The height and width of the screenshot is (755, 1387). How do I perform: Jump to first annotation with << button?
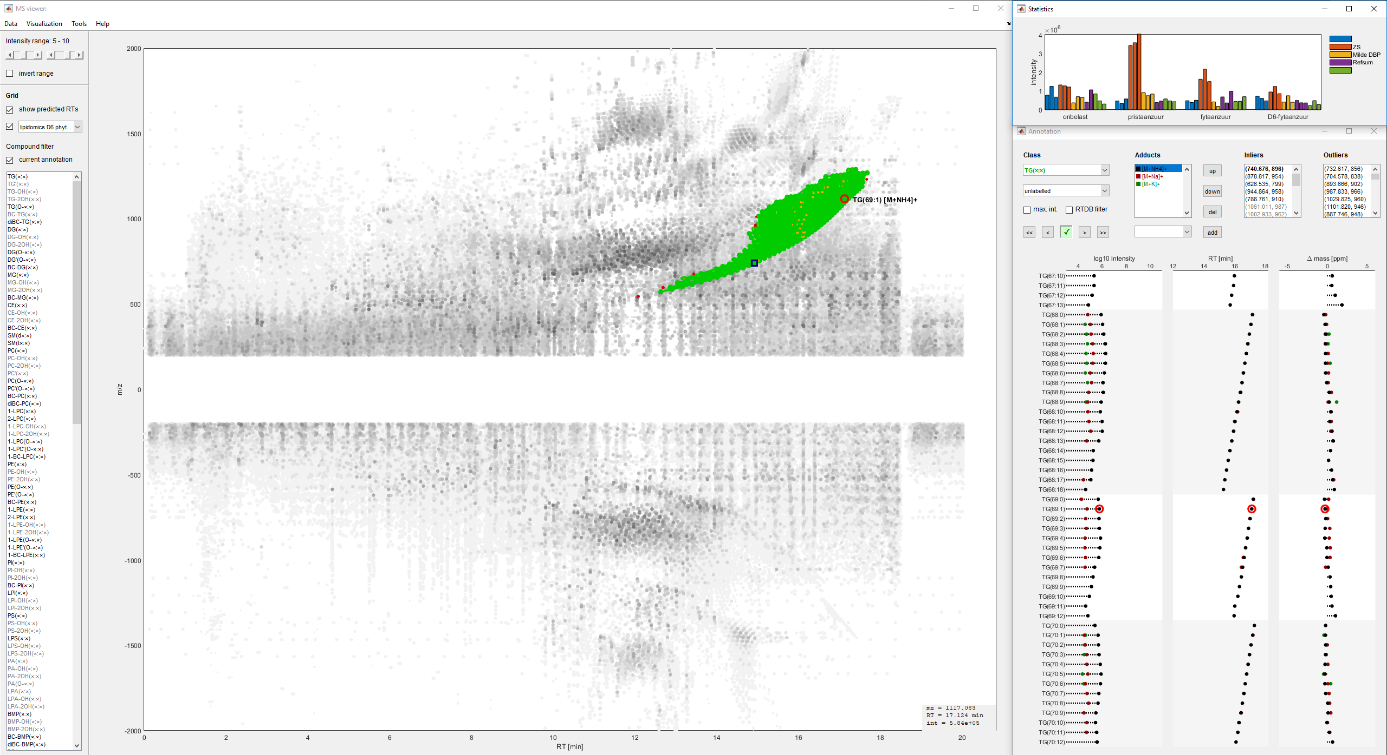(x=1029, y=232)
